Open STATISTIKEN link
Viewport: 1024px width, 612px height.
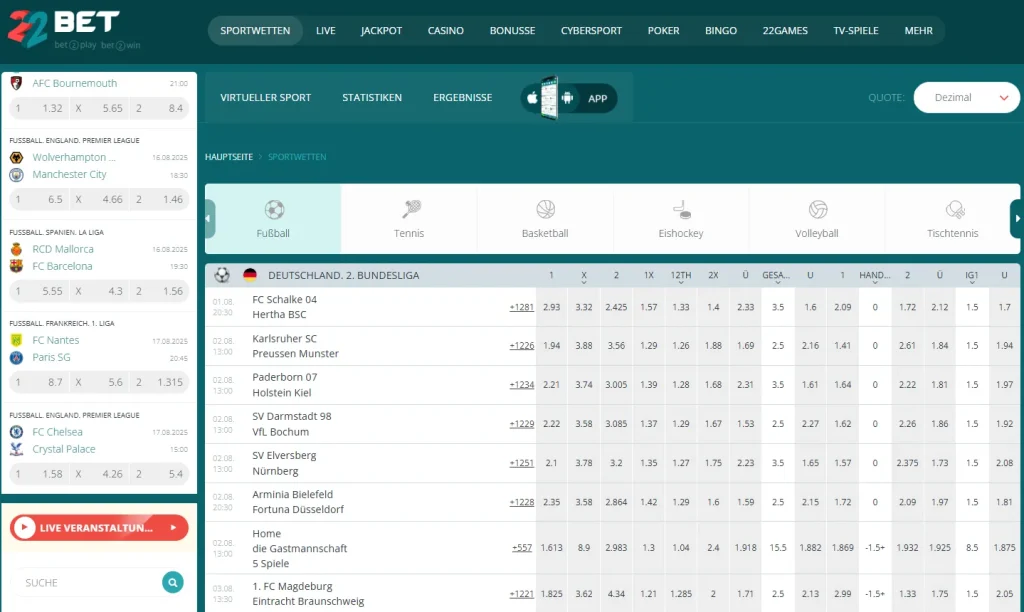coord(372,97)
